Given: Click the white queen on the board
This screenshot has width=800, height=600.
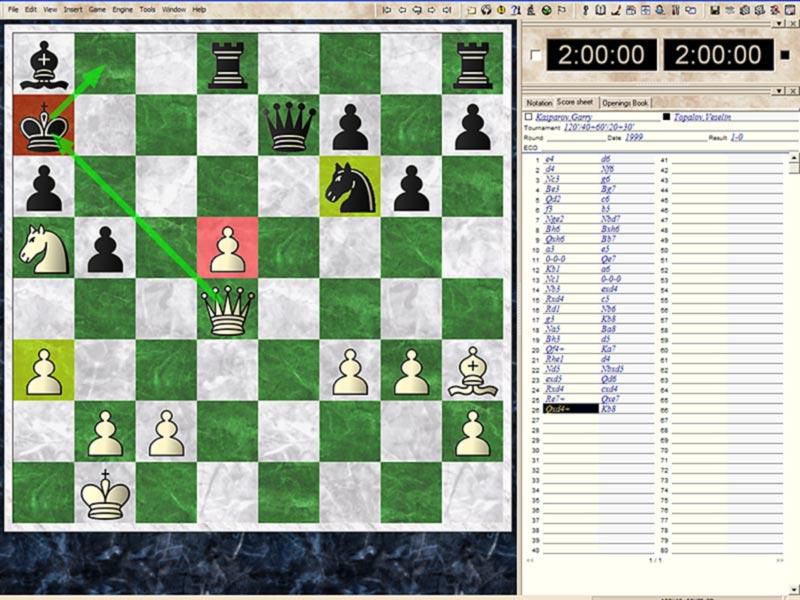Looking at the screenshot, I should pyautogui.click(x=227, y=312).
